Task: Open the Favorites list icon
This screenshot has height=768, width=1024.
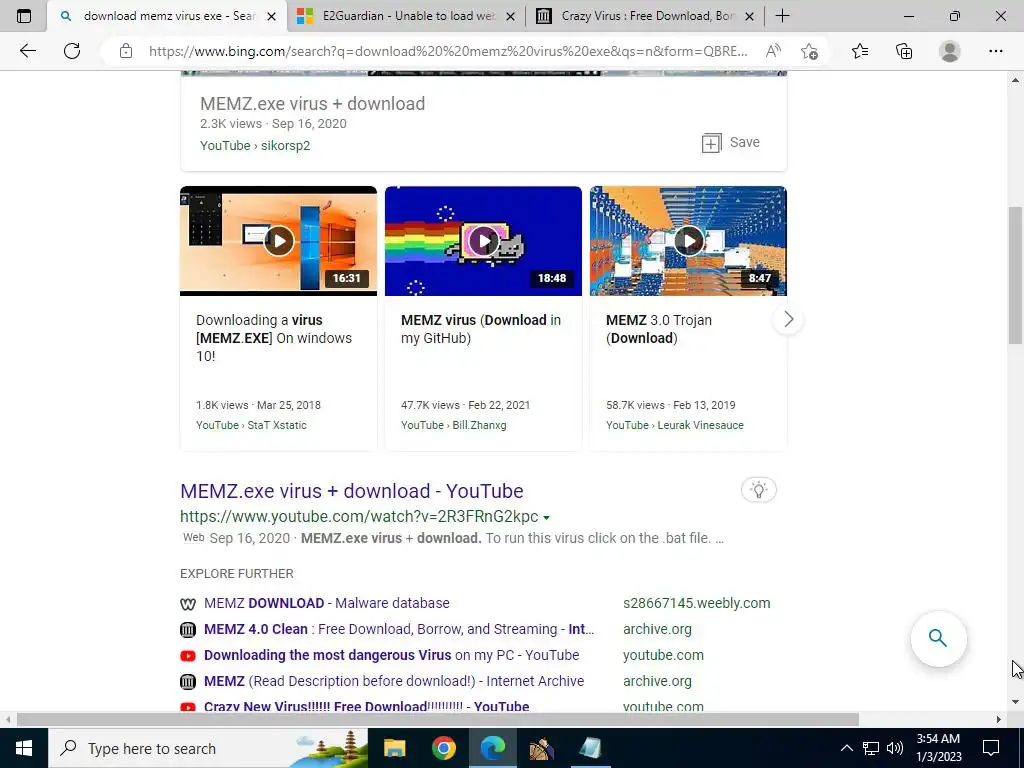Action: pyautogui.click(x=860, y=51)
